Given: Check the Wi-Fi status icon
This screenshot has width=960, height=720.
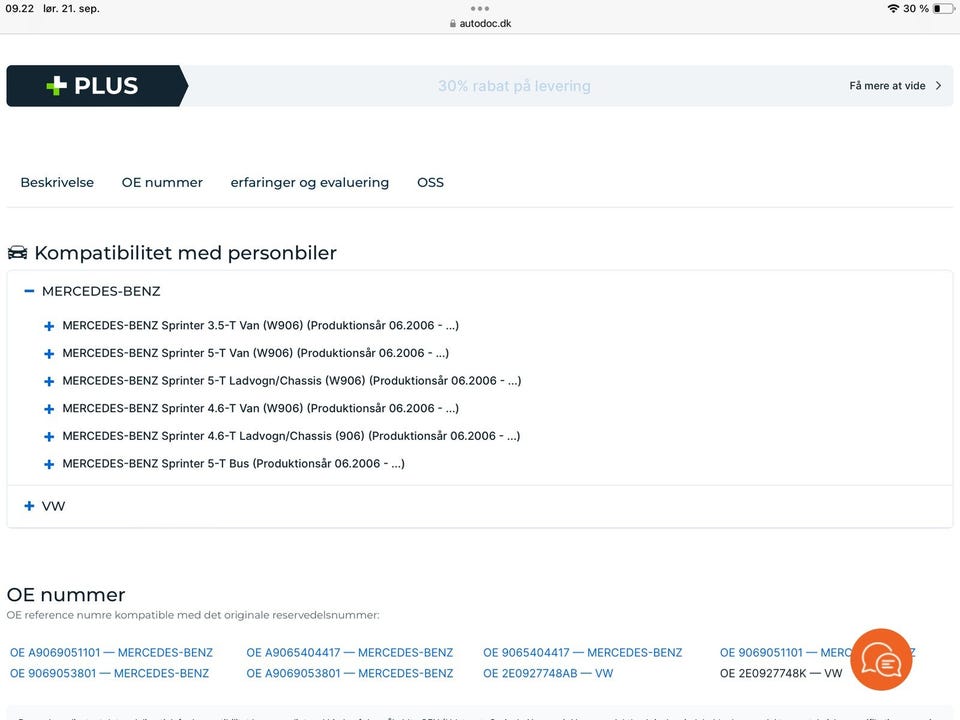Looking at the screenshot, I should coord(893,9).
